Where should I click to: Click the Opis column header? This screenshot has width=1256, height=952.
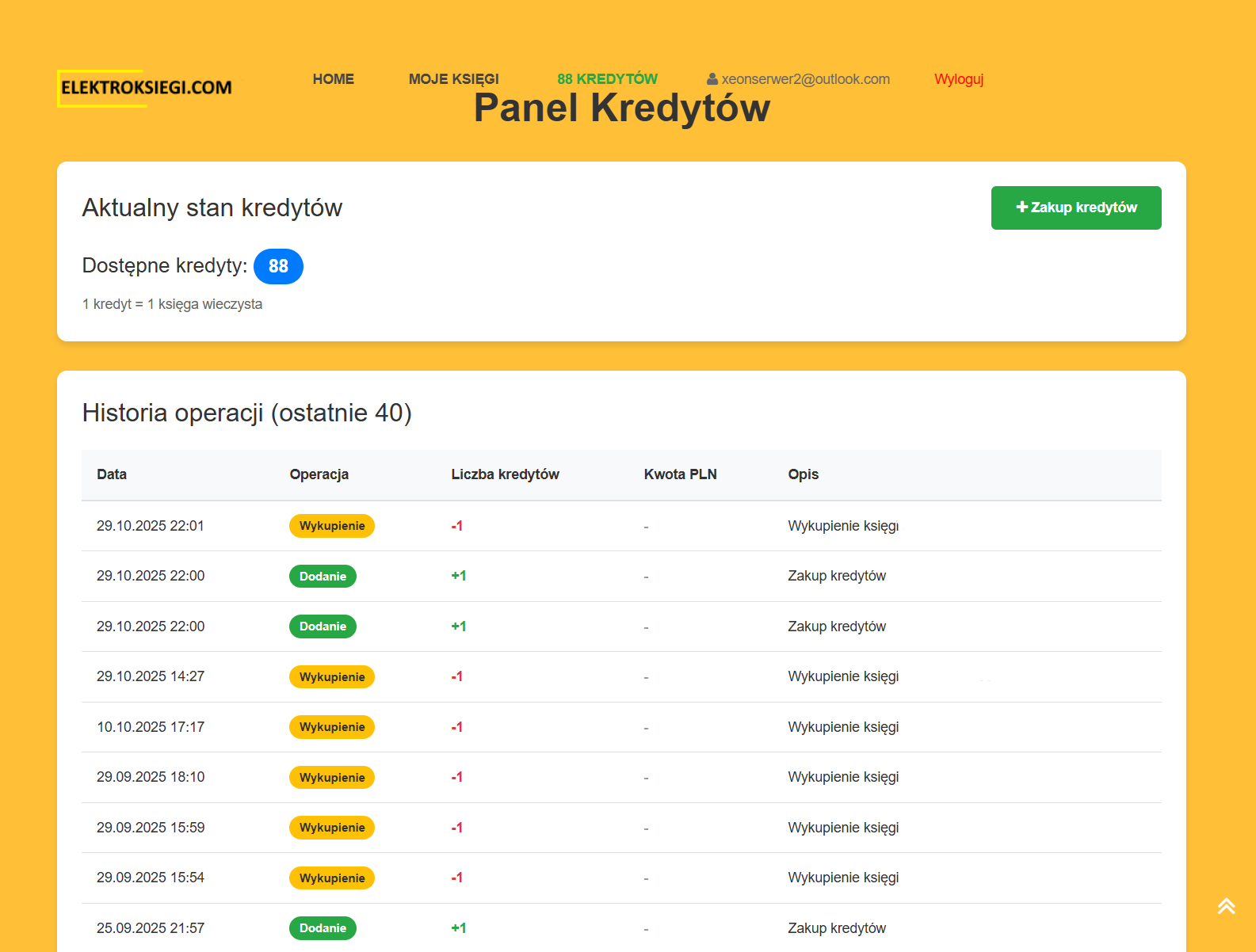pos(803,474)
